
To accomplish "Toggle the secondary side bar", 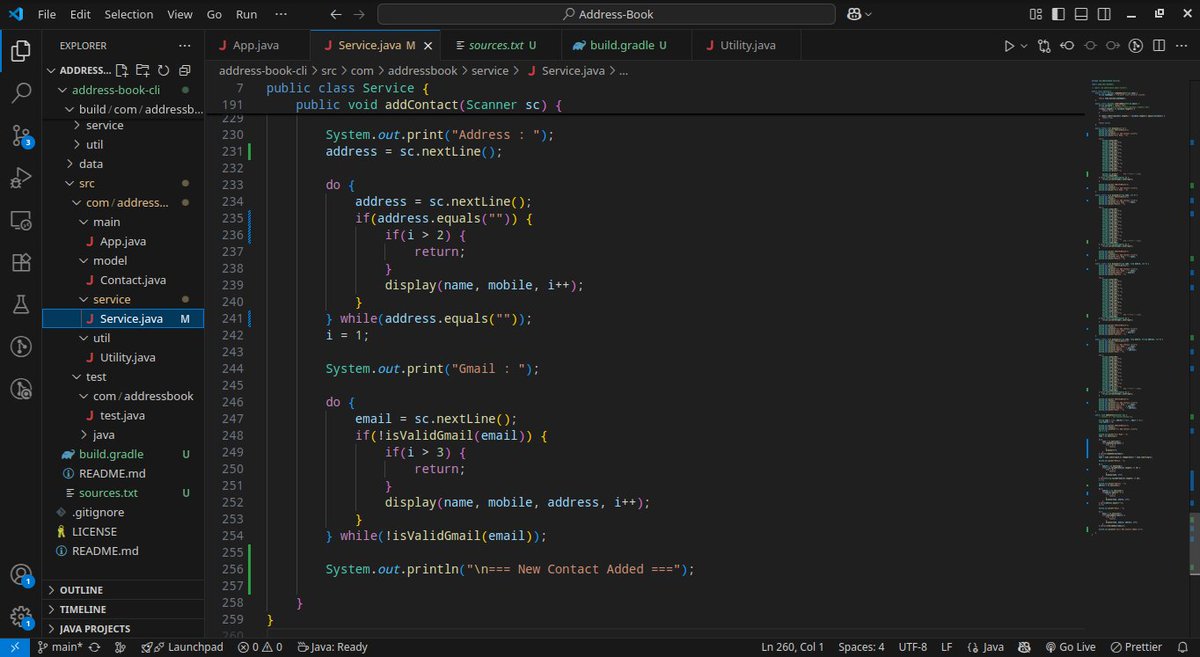I will click(1106, 14).
